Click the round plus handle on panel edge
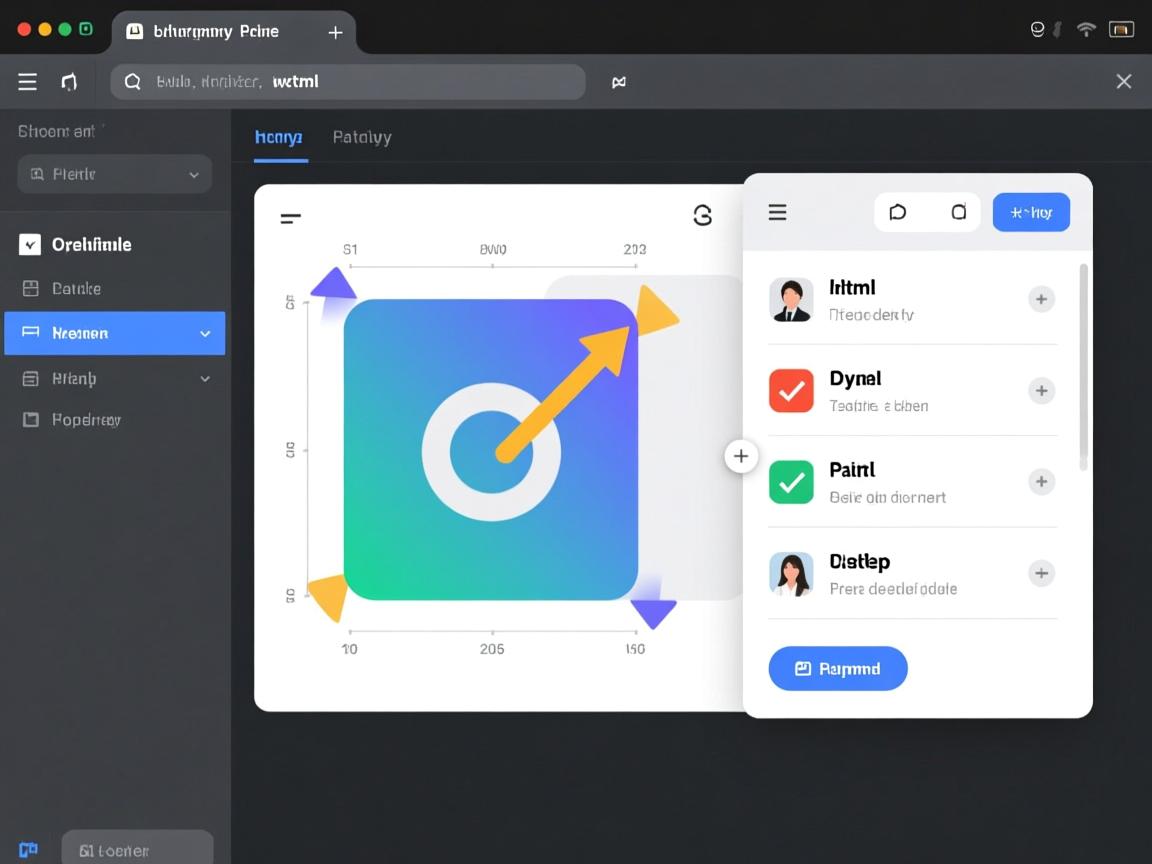Viewport: 1152px width, 864px height. [x=740, y=456]
